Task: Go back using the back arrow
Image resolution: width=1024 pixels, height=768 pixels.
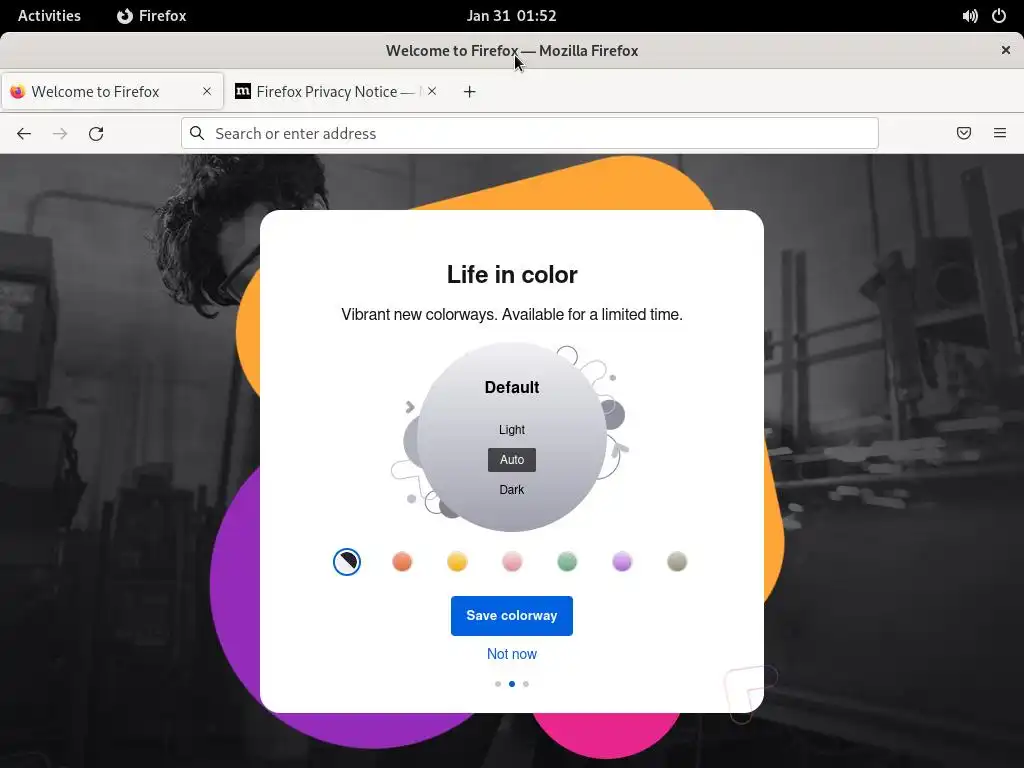Action: pos(24,134)
